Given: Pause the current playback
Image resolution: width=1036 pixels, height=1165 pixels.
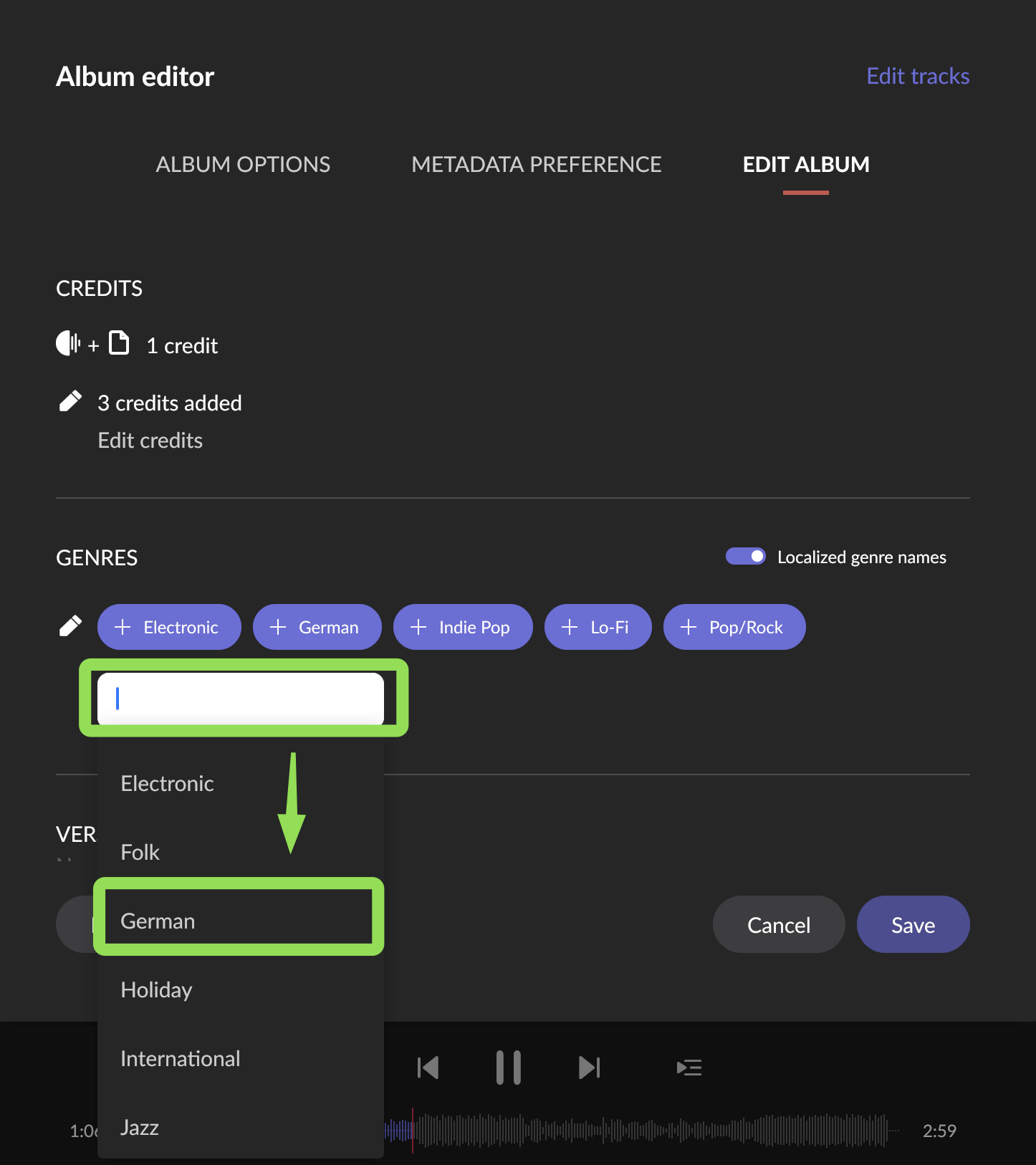Looking at the screenshot, I should tap(509, 1068).
